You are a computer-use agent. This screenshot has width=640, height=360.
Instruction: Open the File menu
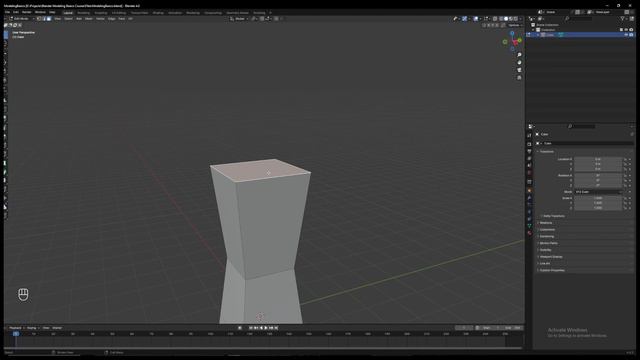(7, 12)
